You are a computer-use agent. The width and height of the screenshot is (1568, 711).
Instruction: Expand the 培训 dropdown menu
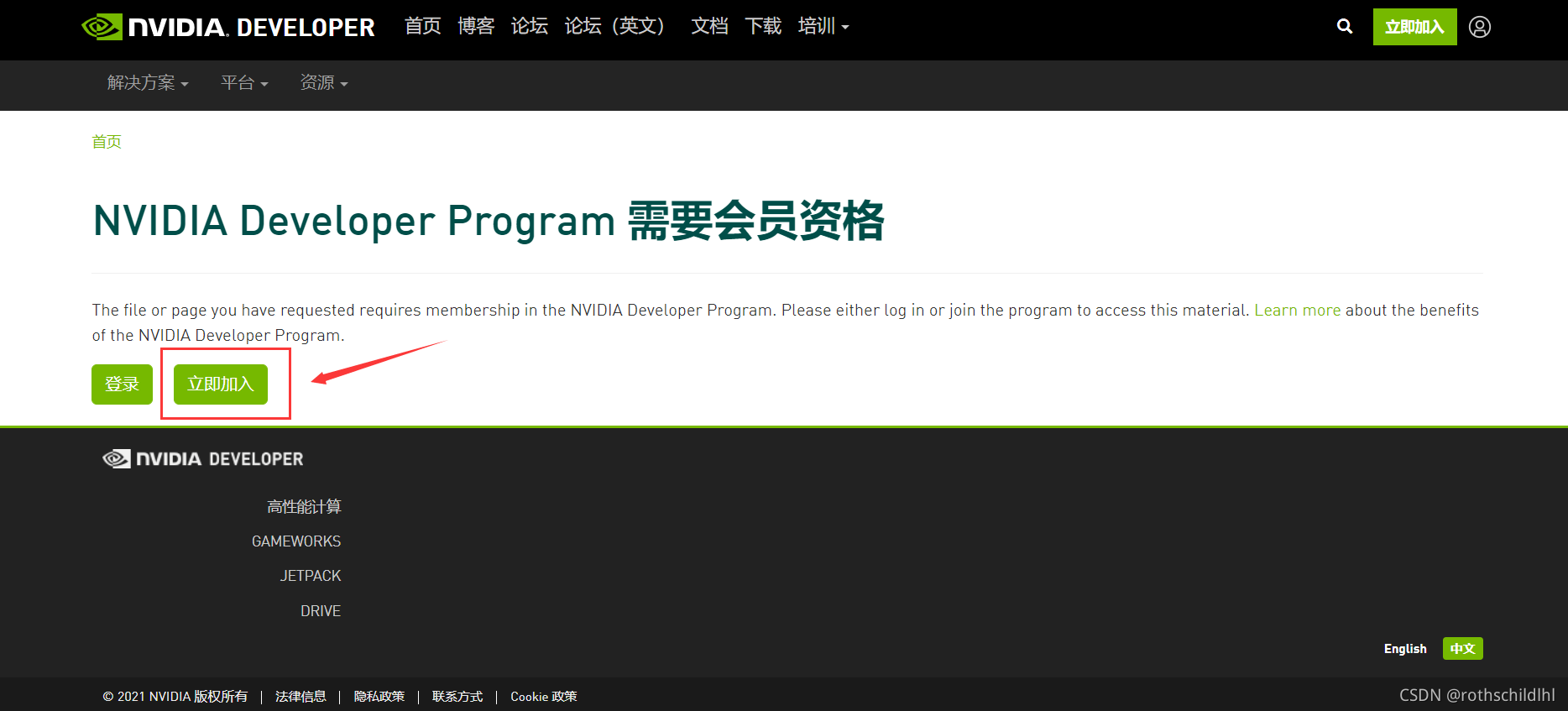click(823, 26)
